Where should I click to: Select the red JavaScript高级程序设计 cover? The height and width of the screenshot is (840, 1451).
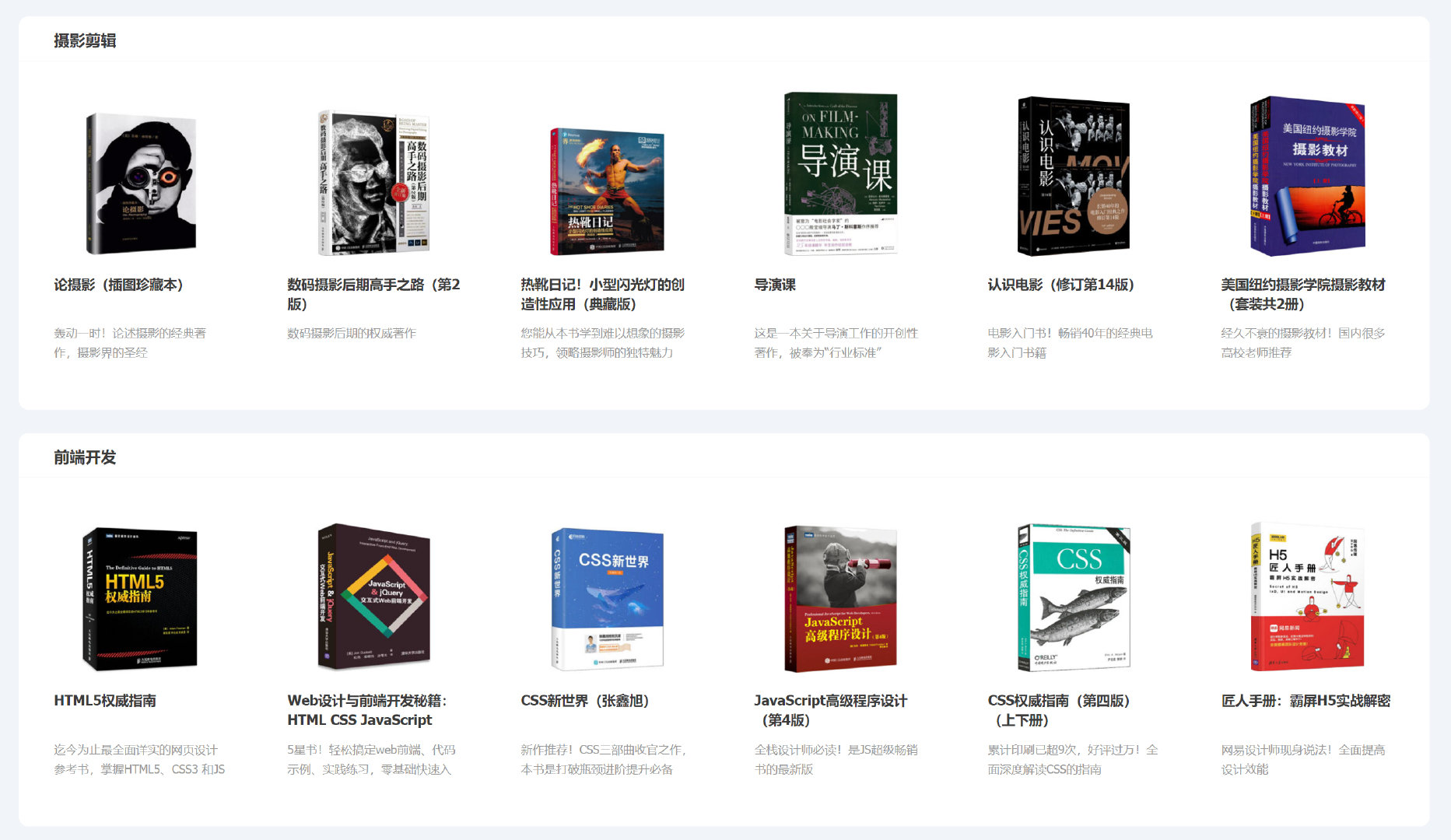point(840,599)
